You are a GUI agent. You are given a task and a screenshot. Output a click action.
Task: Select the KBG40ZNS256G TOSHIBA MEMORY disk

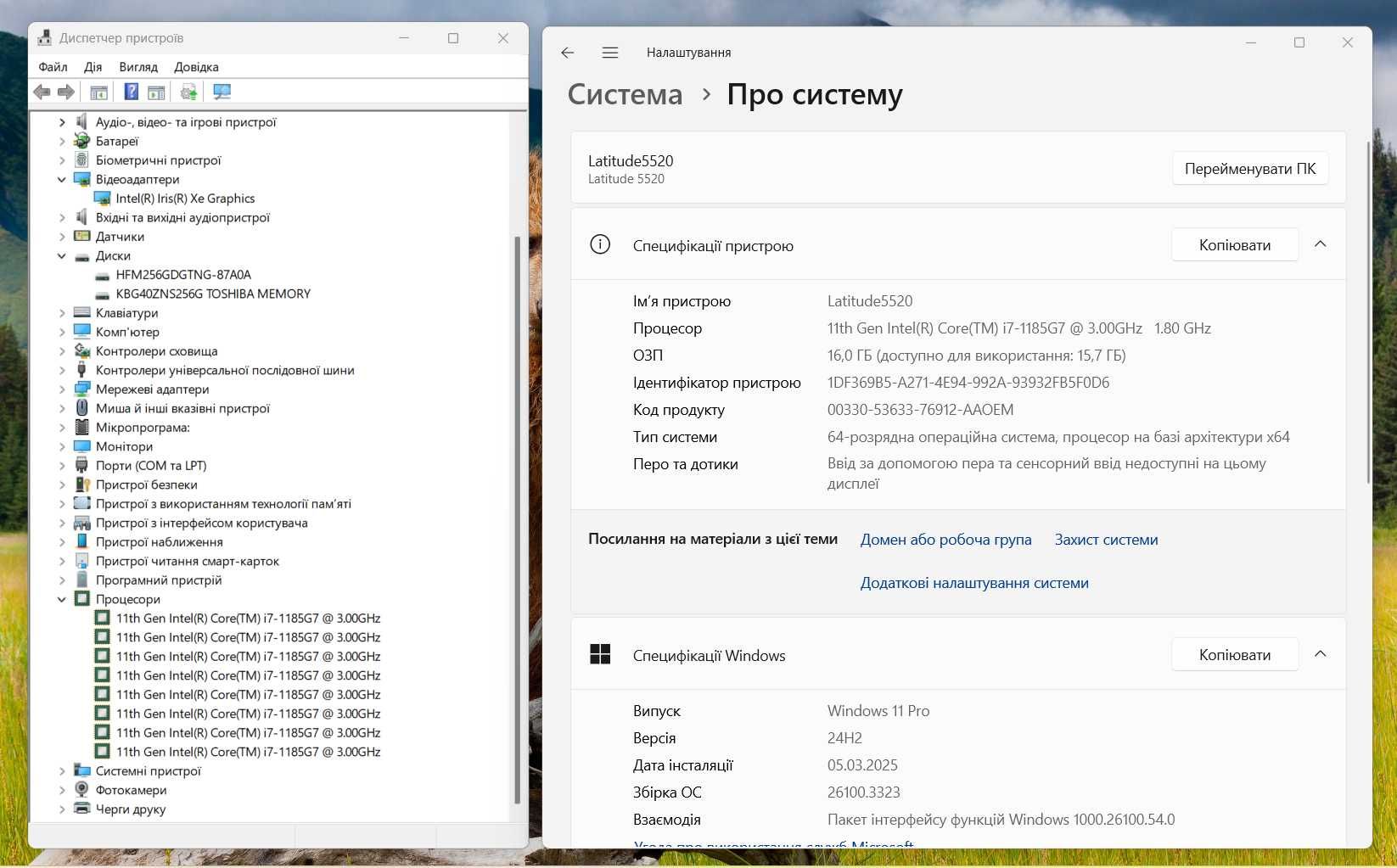pos(213,294)
